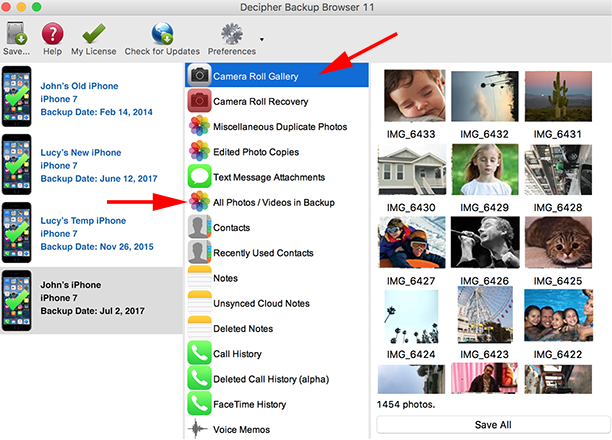
Task: Open the IMG_6428 street thumbnail
Action: (x=558, y=169)
